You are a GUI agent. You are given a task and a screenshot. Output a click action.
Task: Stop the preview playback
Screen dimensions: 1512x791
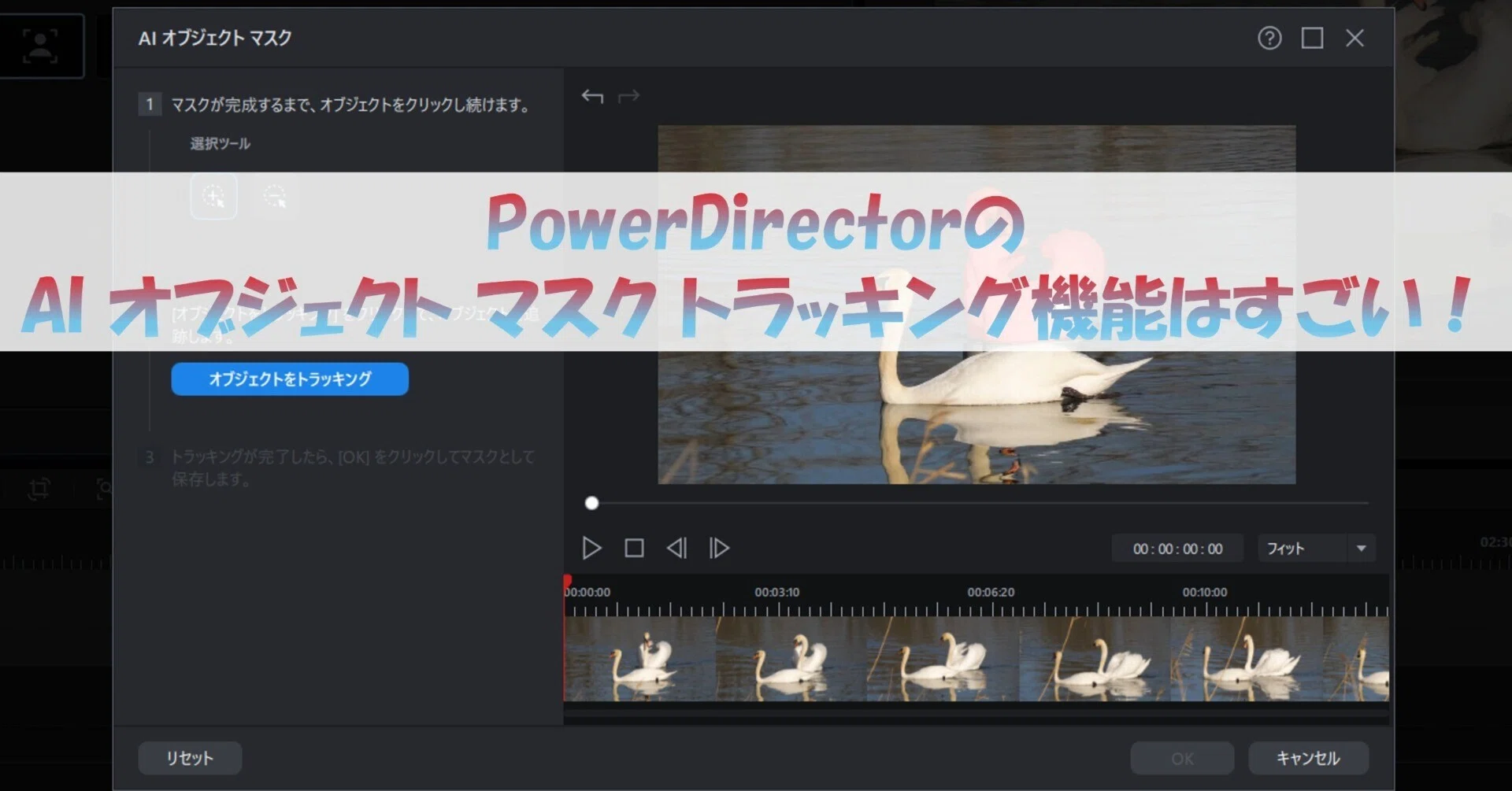pyautogui.click(x=634, y=548)
